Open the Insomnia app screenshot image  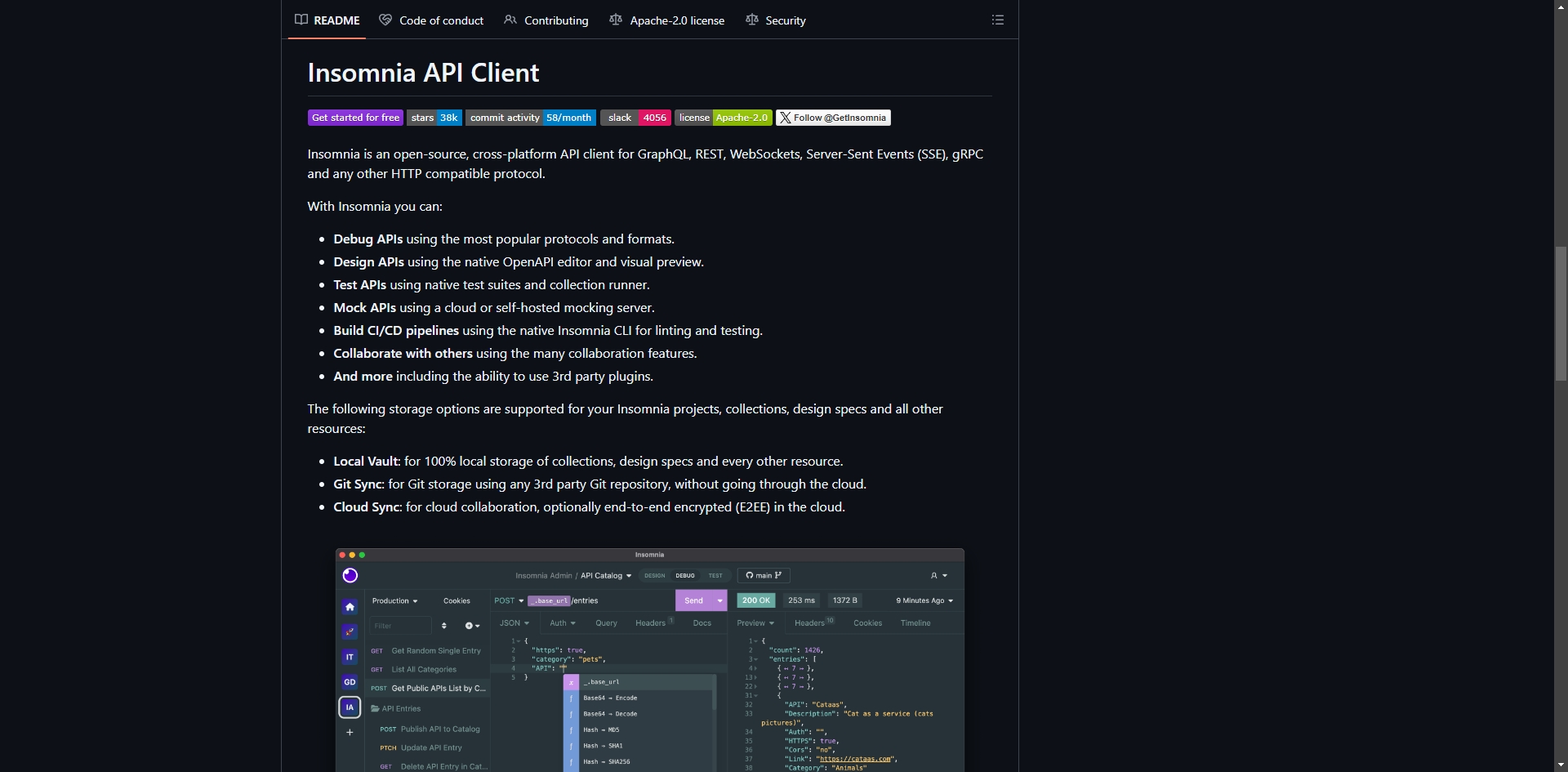click(x=650, y=660)
